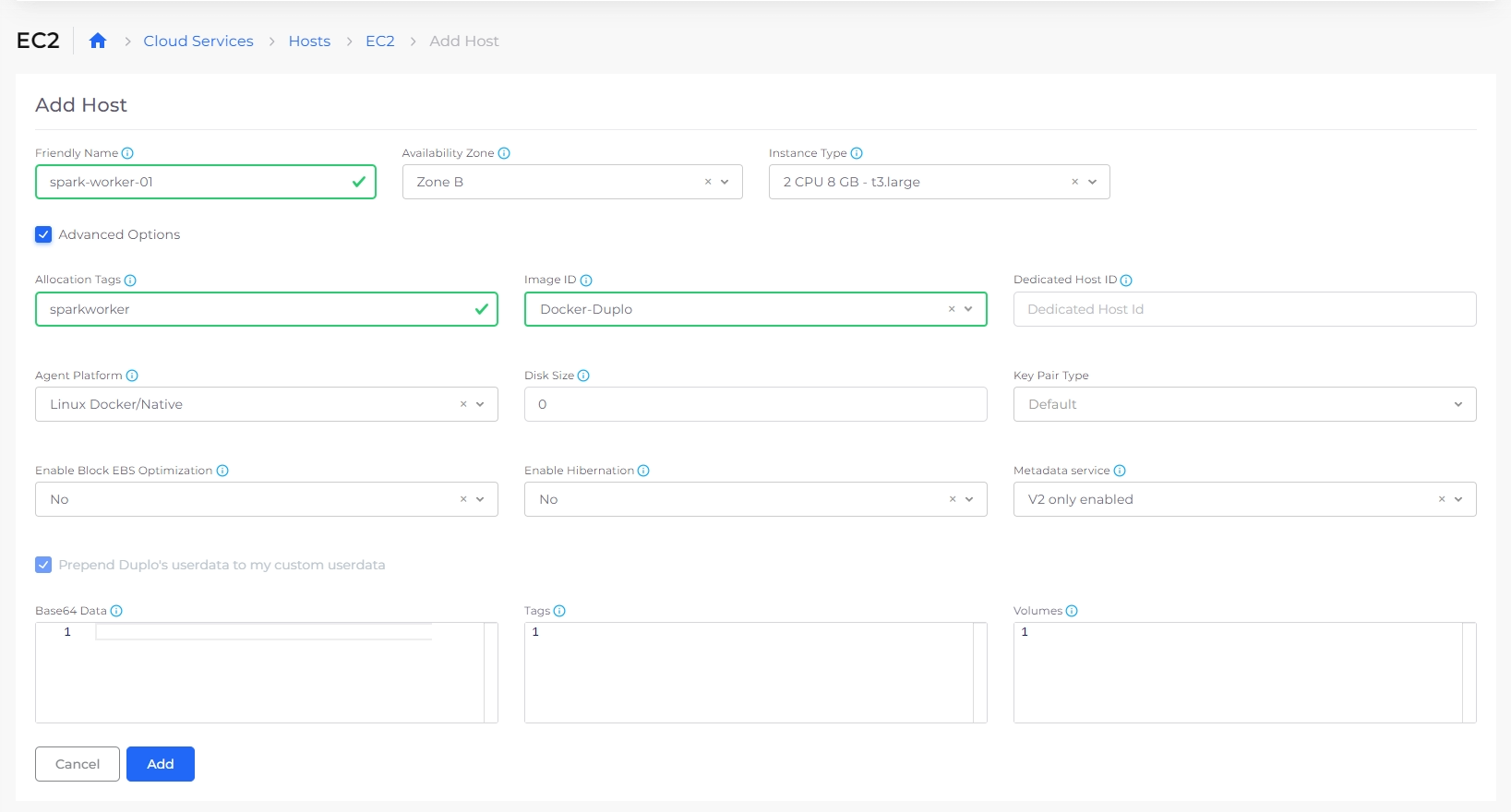The image size is (1511, 812).
Task: Uncheck the Advanced Options checkbox
Action: 43,234
